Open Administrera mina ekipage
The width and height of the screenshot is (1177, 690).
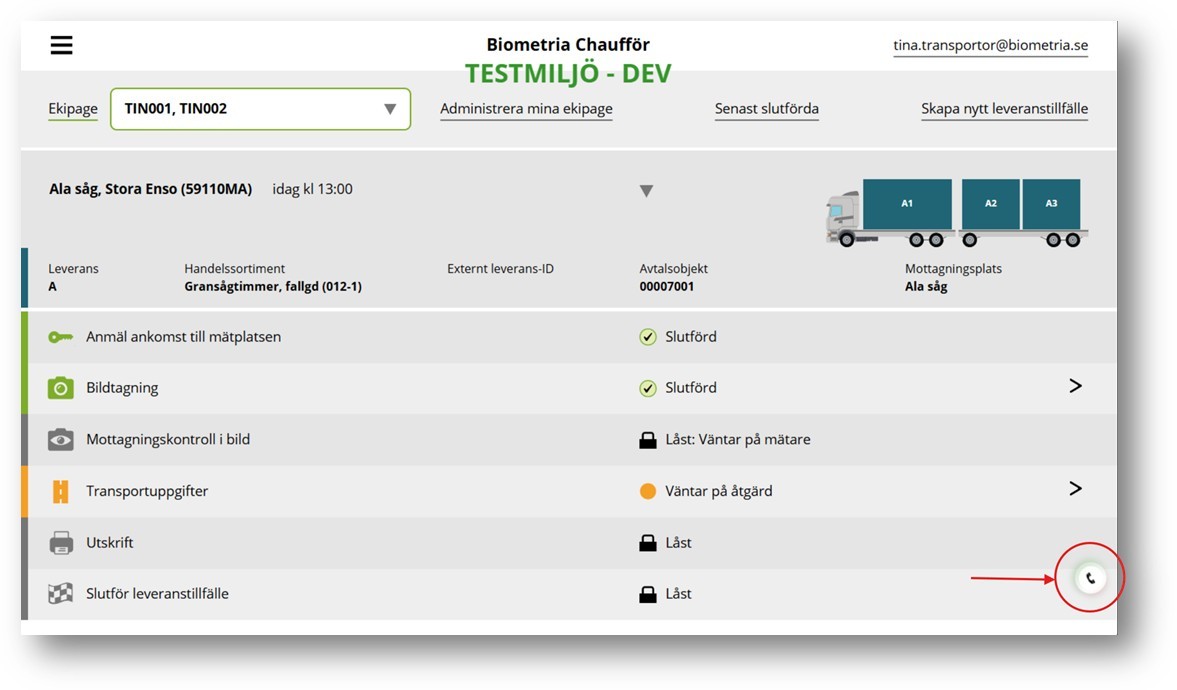[x=526, y=109]
